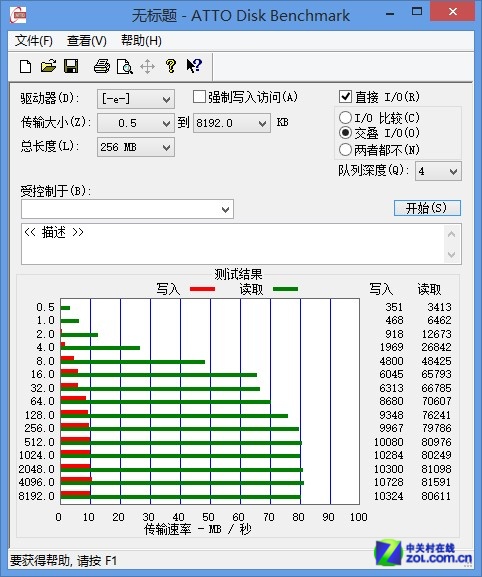The height and width of the screenshot is (577, 482).
Task: Open the 文件(F) menu
Action: click(x=33, y=41)
